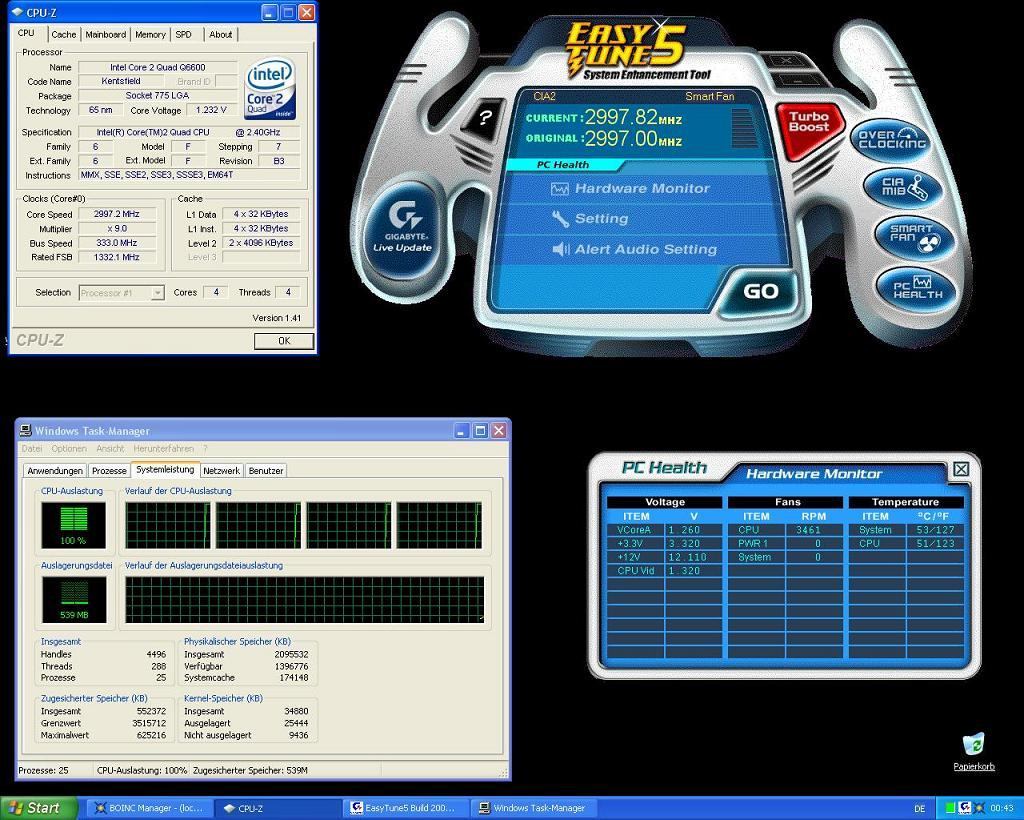This screenshot has height=820, width=1024.
Task: Click the Turbo Boost button
Action: 808,129
